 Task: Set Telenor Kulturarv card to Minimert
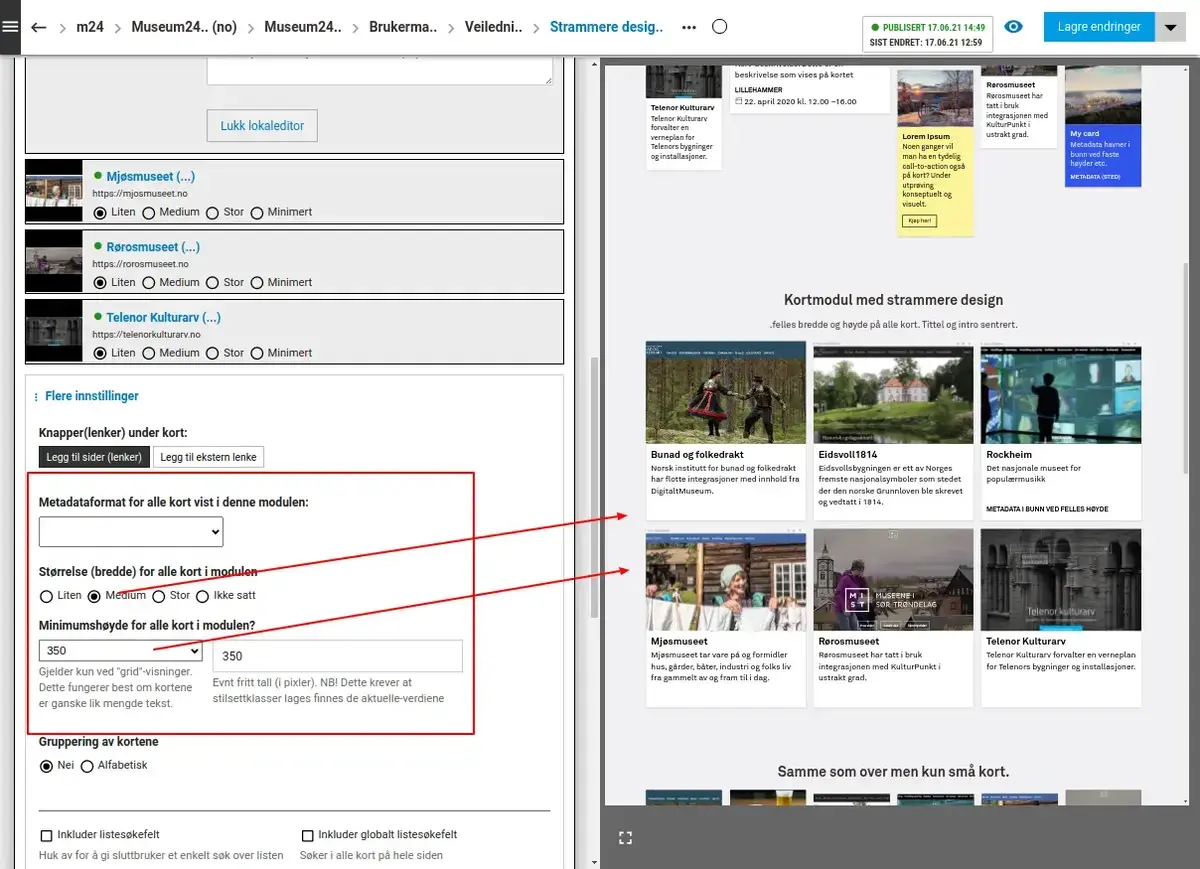[x=257, y=353]
